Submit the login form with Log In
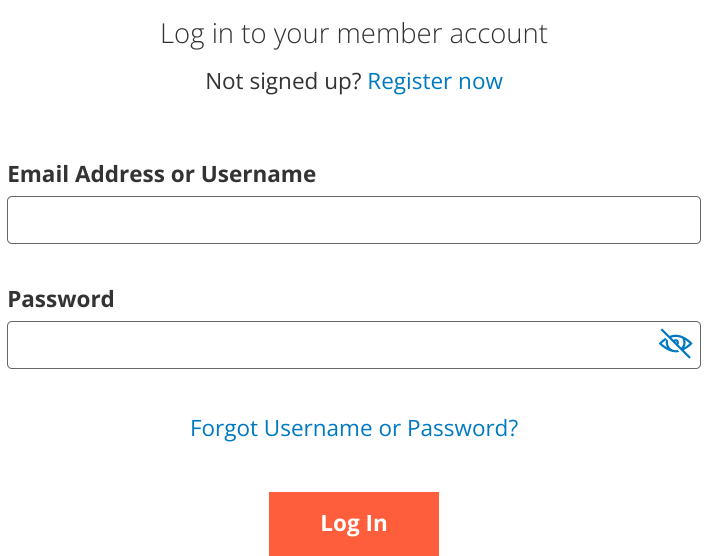 [354, 523]
